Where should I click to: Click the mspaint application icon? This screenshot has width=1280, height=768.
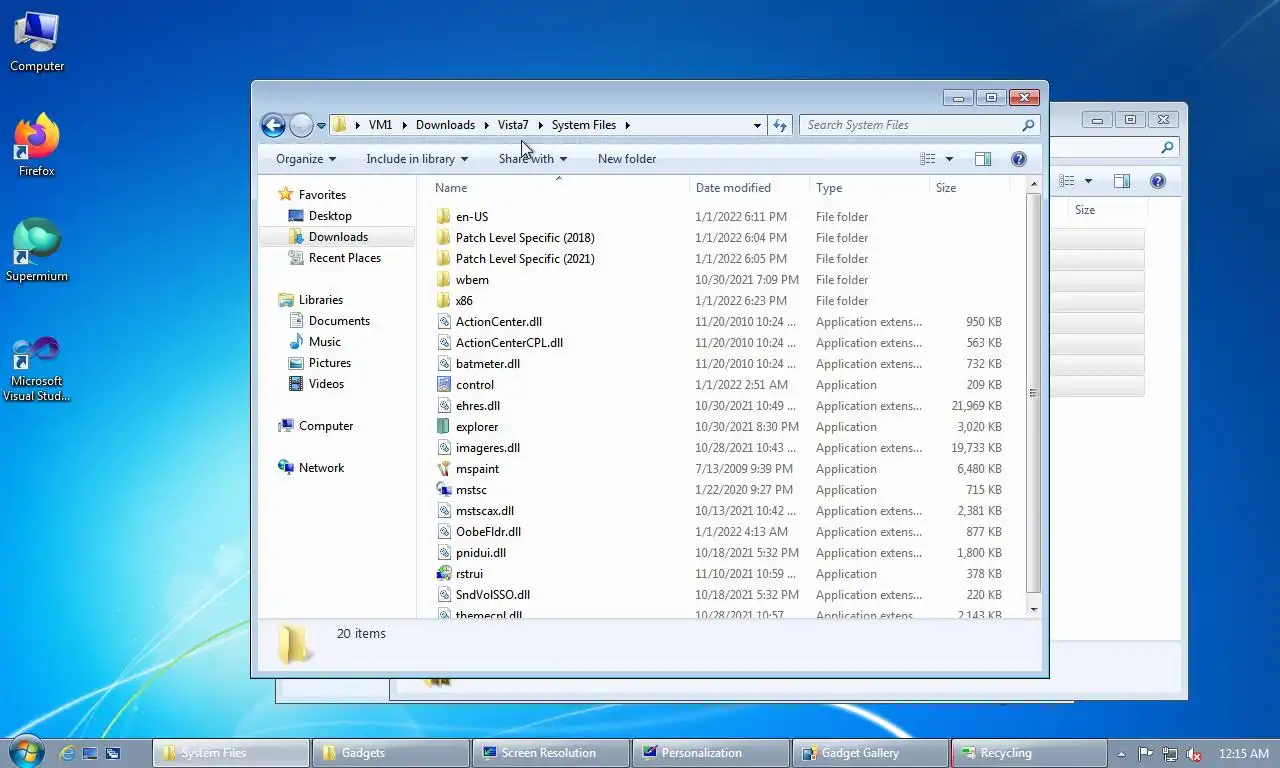pos(445,469)
